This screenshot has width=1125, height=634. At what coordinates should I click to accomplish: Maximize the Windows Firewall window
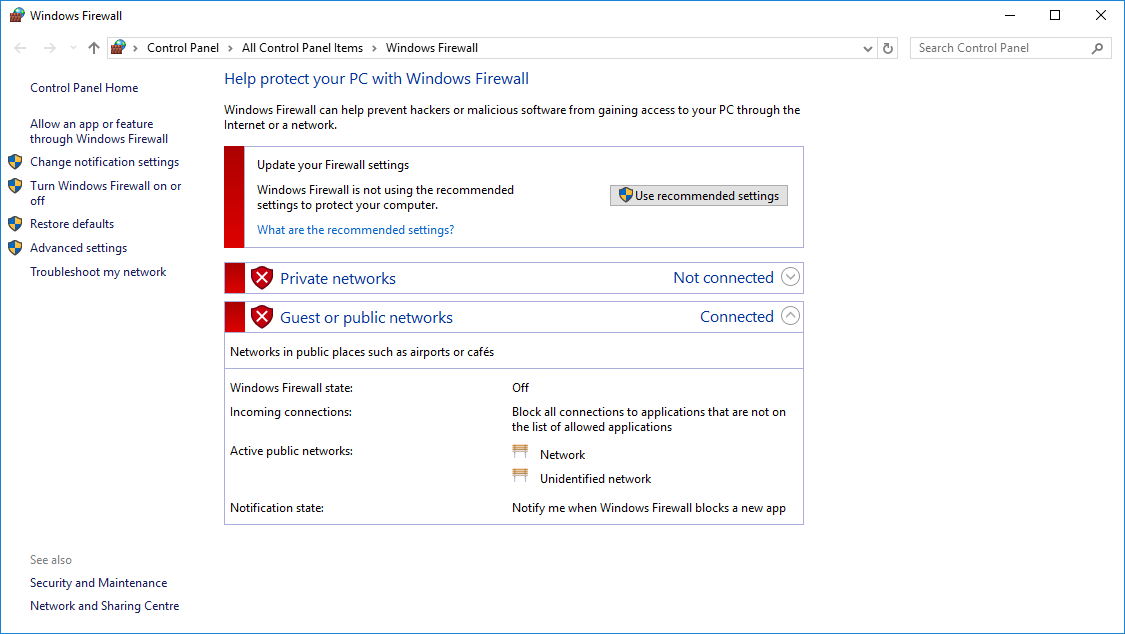(1055, 15)
